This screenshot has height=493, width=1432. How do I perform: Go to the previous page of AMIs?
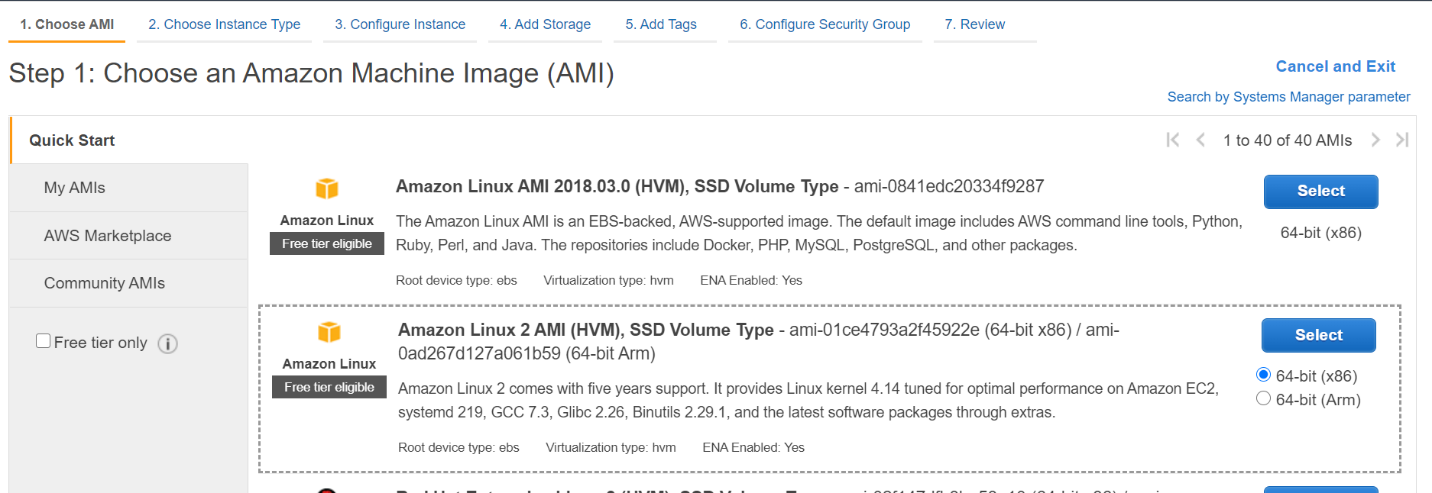click(x=1201, y=140)
